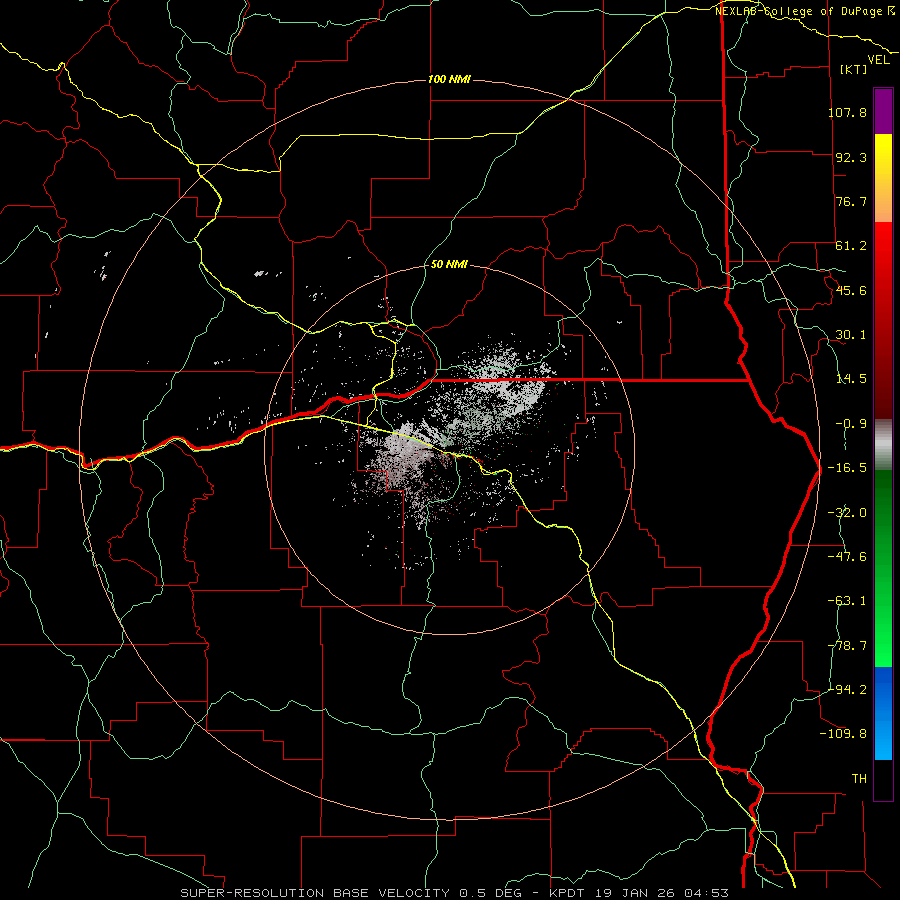The width and height of the screenshot is (900, 900).
Task: Click the purple segment of color bar
Action: (883, 112)
